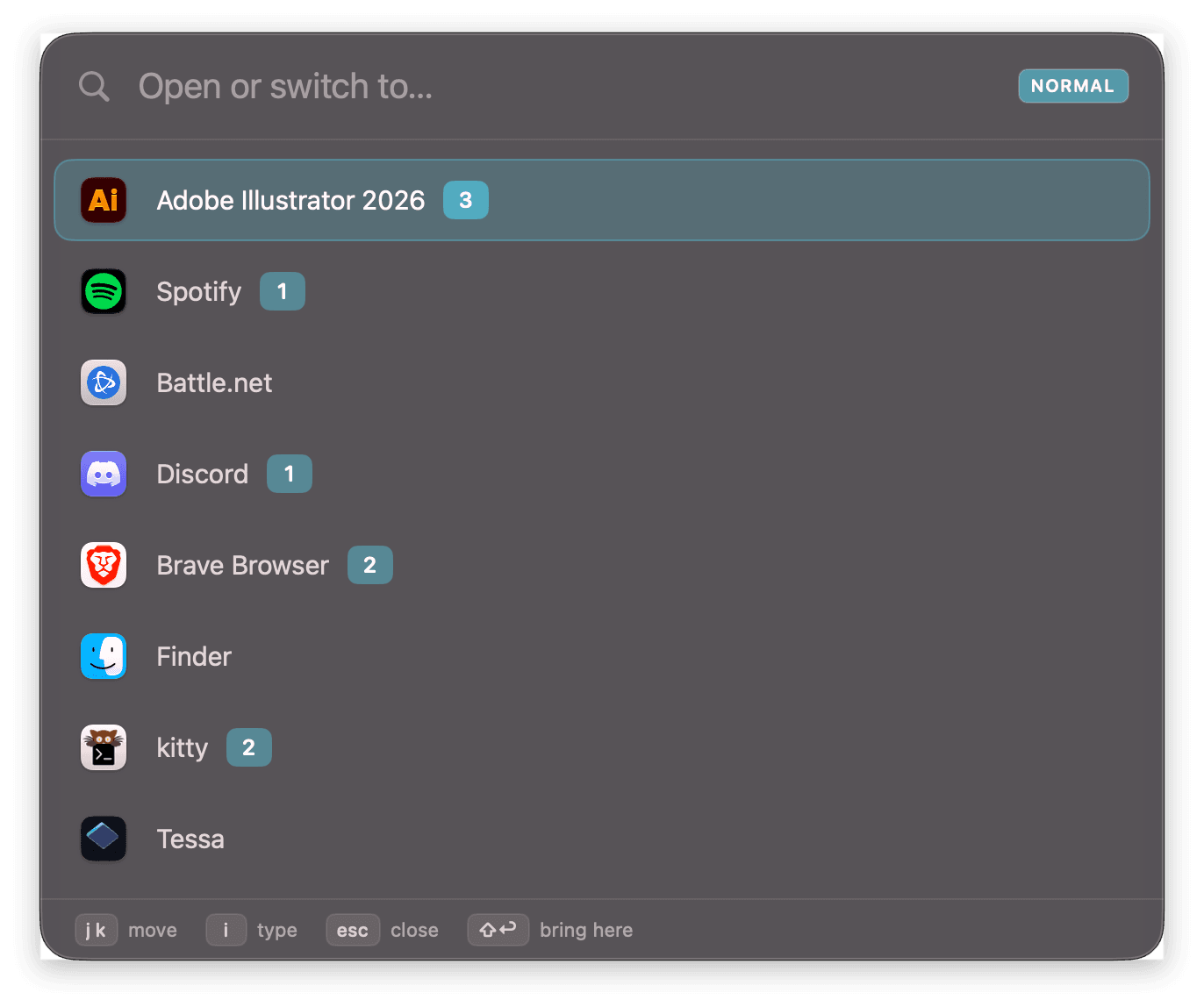
Task: Click the 'bring here' footer label
Action: pyautogui.click(x=586, y=930)
